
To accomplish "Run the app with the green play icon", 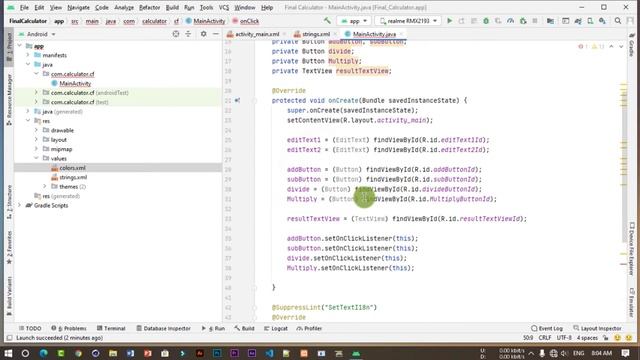I will [x=449, y=20].
